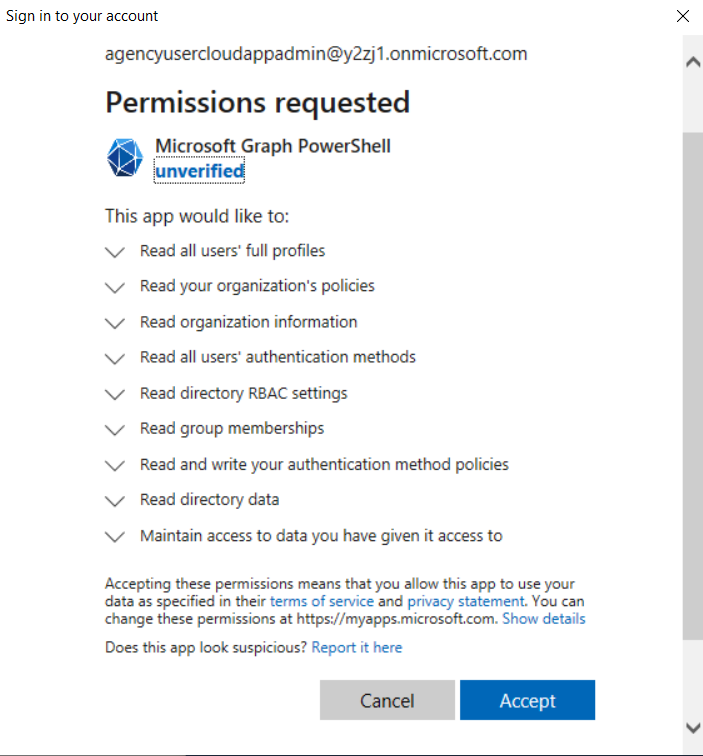Image resolution: width=703 pixels, height=756 pixels.
Task: Click the 'Report it here' link
Action: coord(357,647)
